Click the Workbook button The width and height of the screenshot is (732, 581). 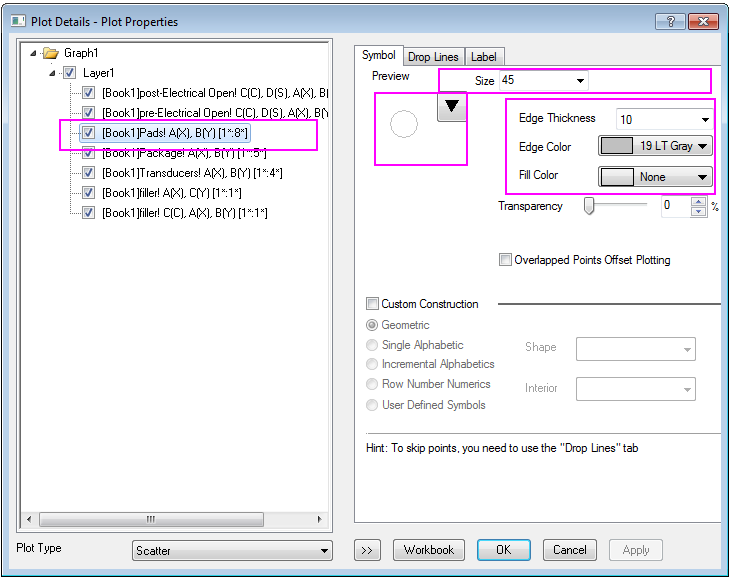pyautogui.click(x=429, y=550)
